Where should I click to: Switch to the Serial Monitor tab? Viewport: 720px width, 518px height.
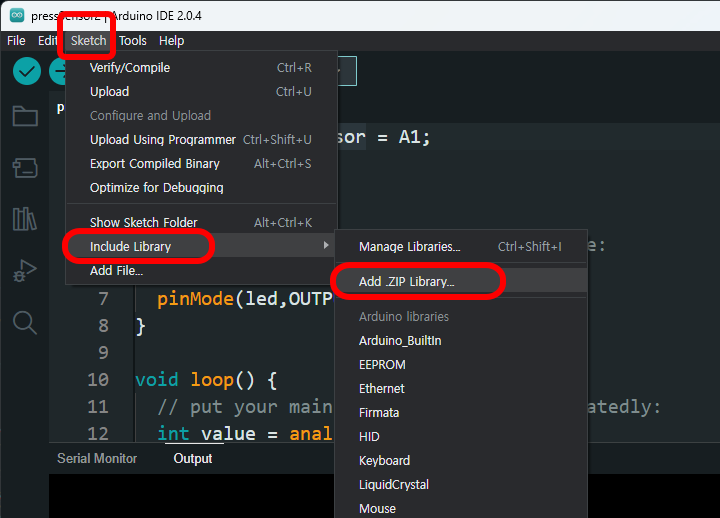click(x=97, y=458)
